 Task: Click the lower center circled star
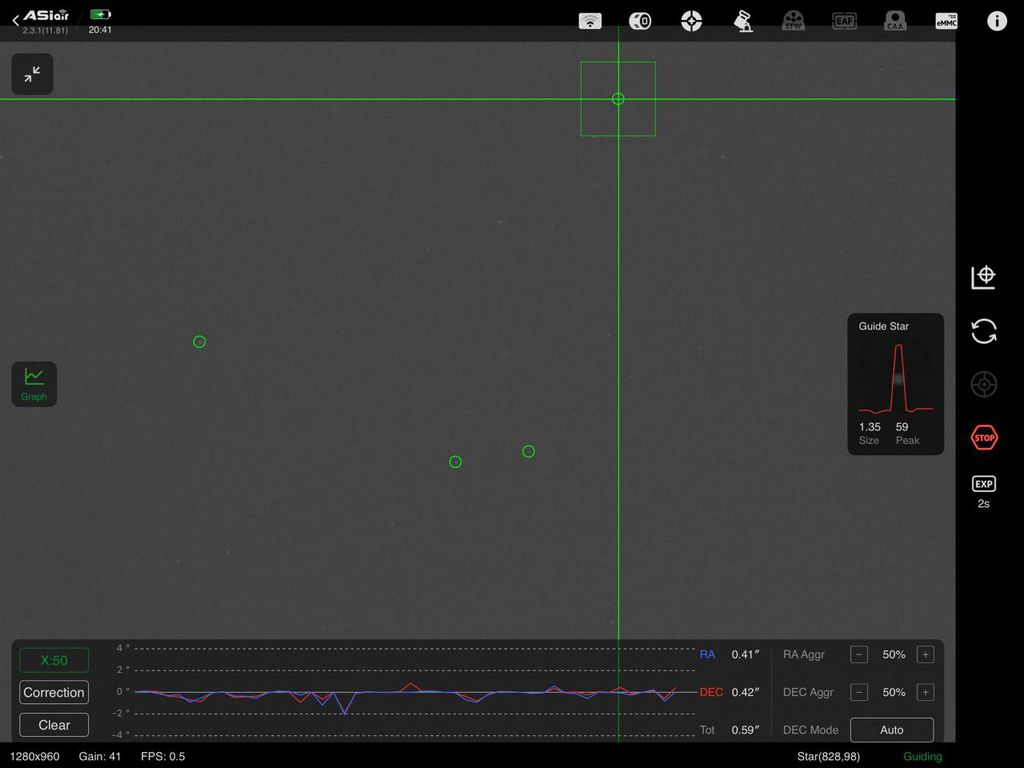coord(455,462)
